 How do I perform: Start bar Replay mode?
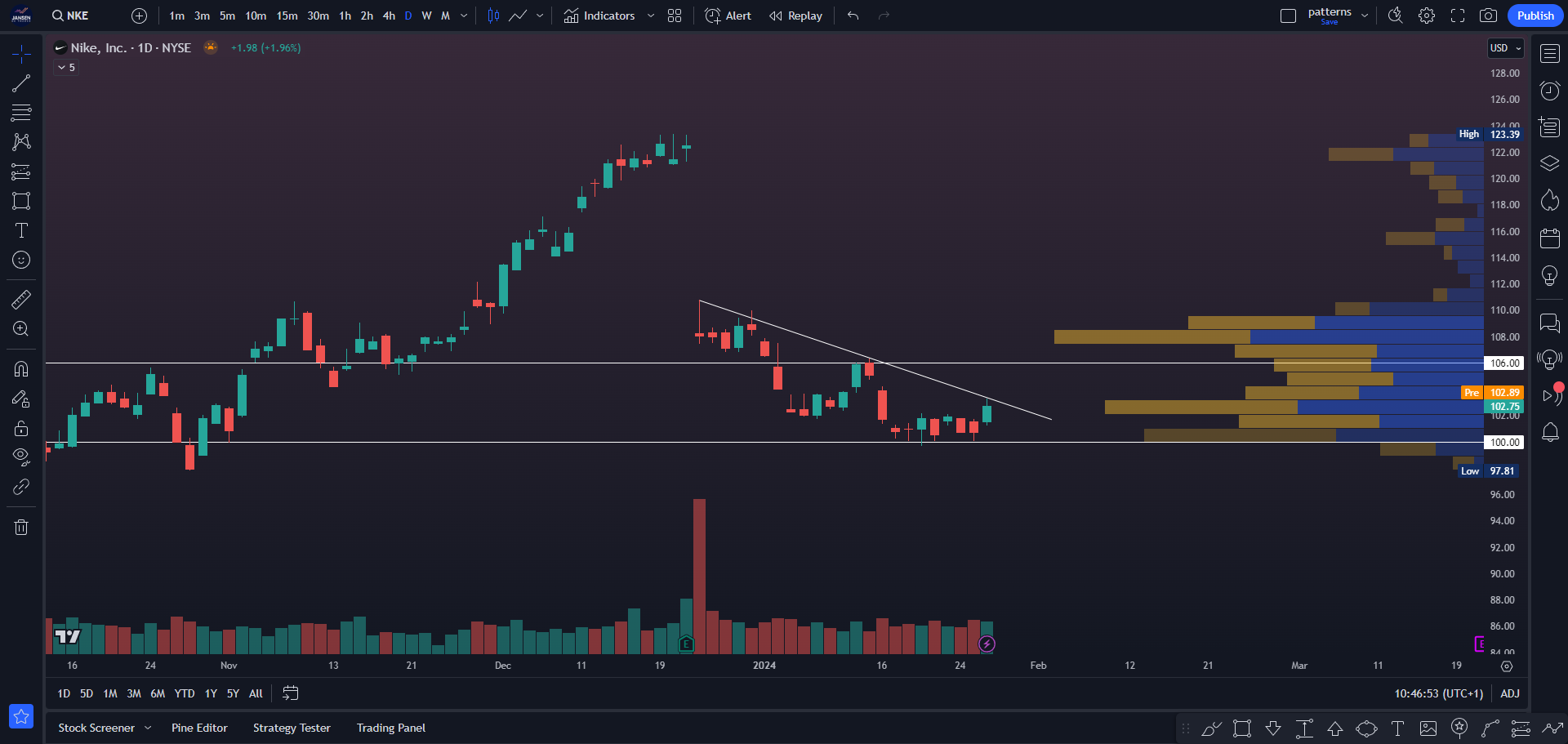point(796,16)
